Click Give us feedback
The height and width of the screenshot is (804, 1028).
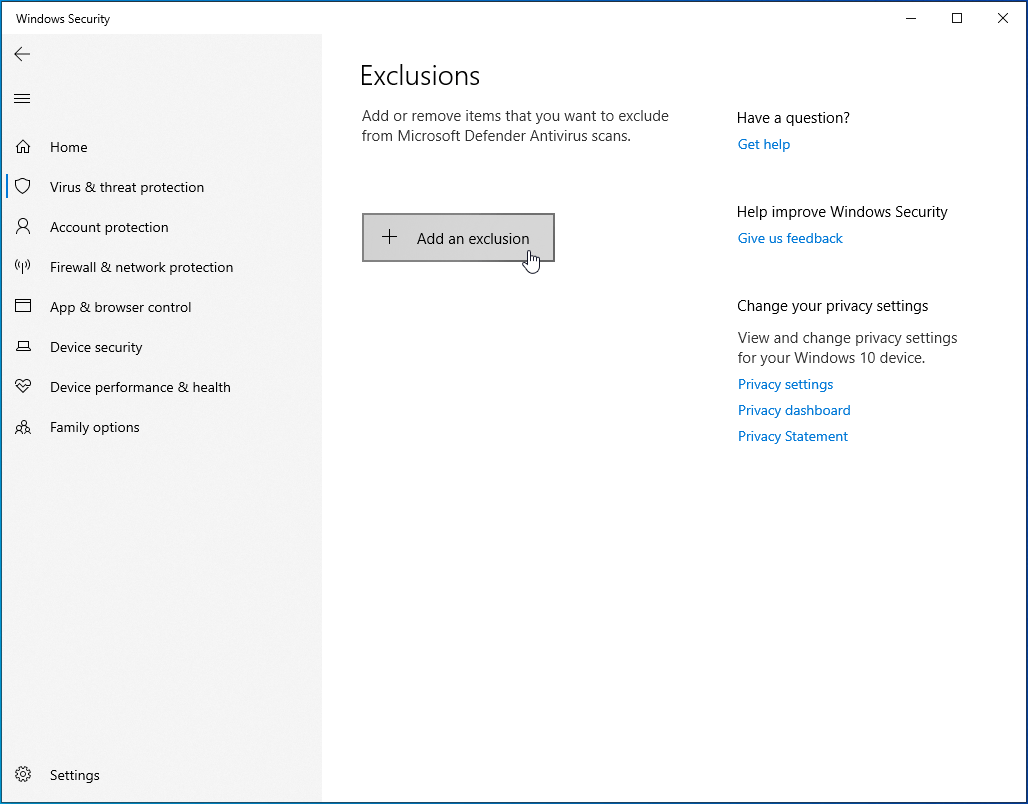[x=790, y=238]
